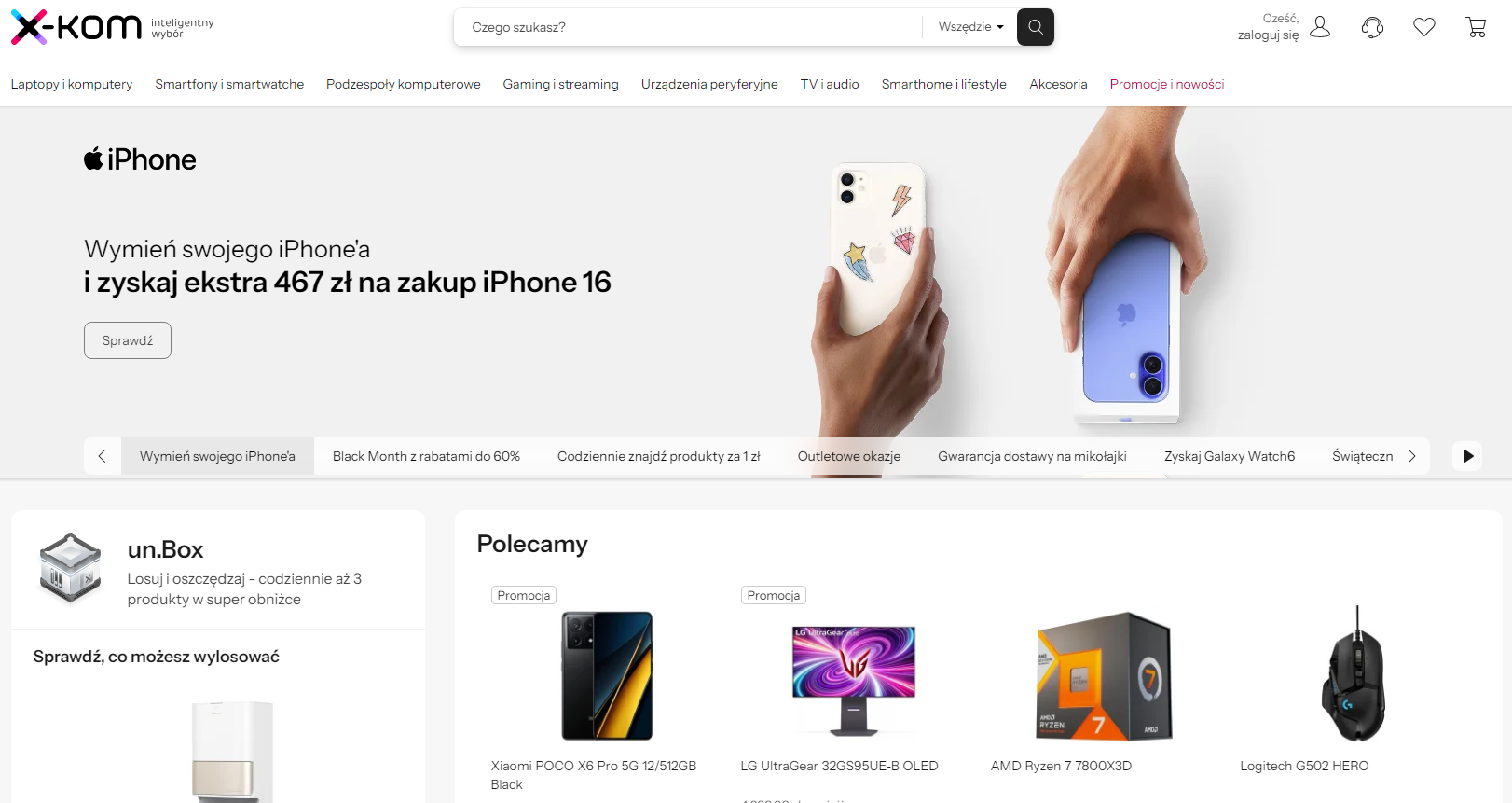Expand the Wszędzie search category dropdown
The width and height of the screenshot is (1512, 803).
click(x=970, y=27)
